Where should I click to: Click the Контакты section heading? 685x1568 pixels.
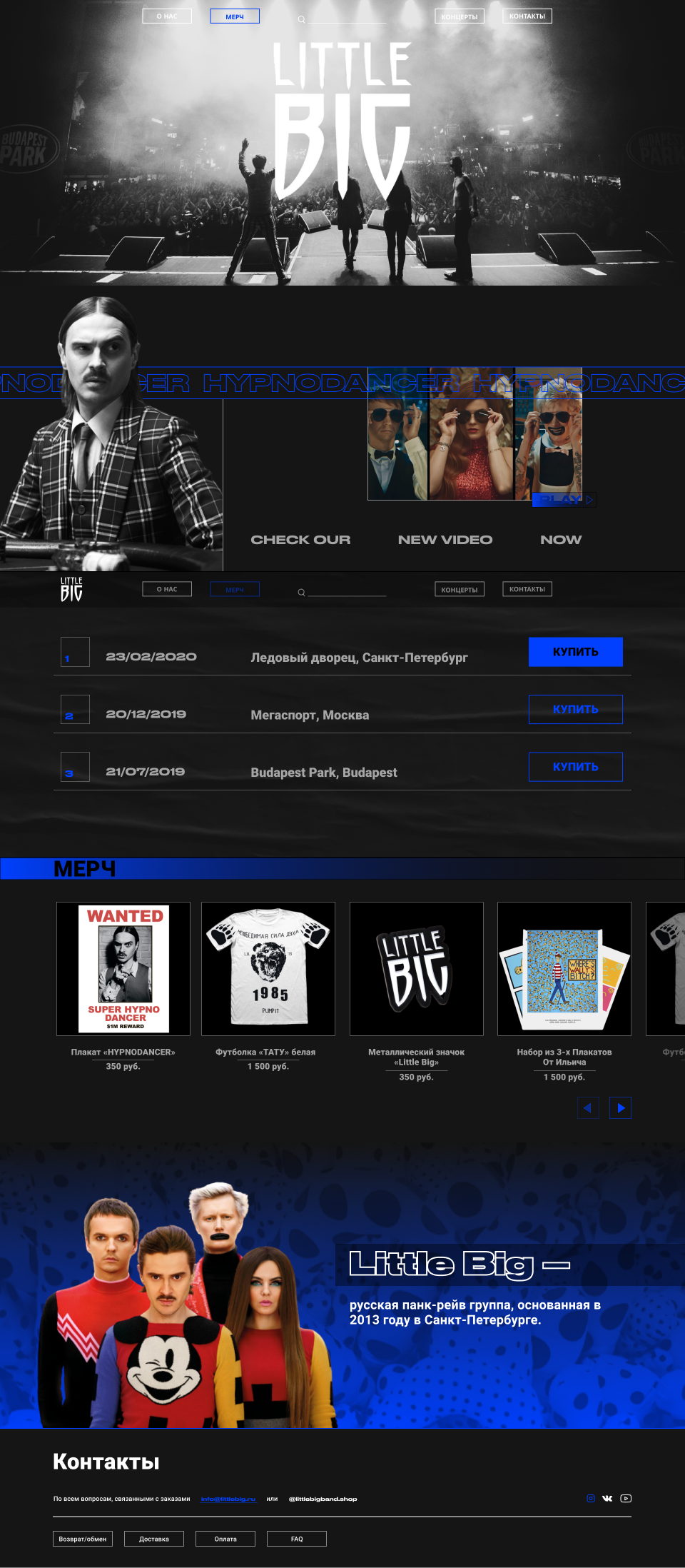(106, 1462)
